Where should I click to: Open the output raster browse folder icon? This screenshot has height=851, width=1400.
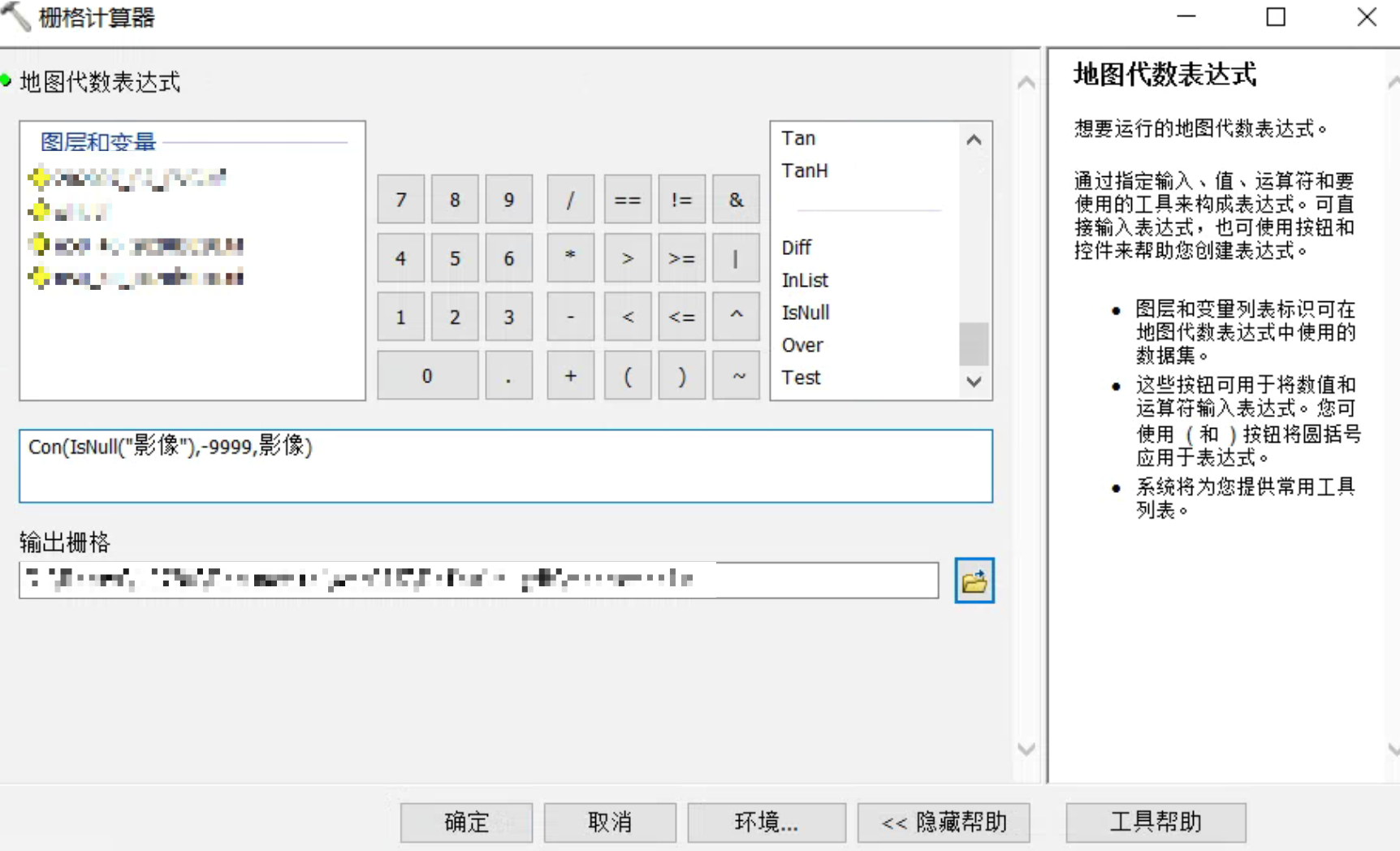(974, 581)
